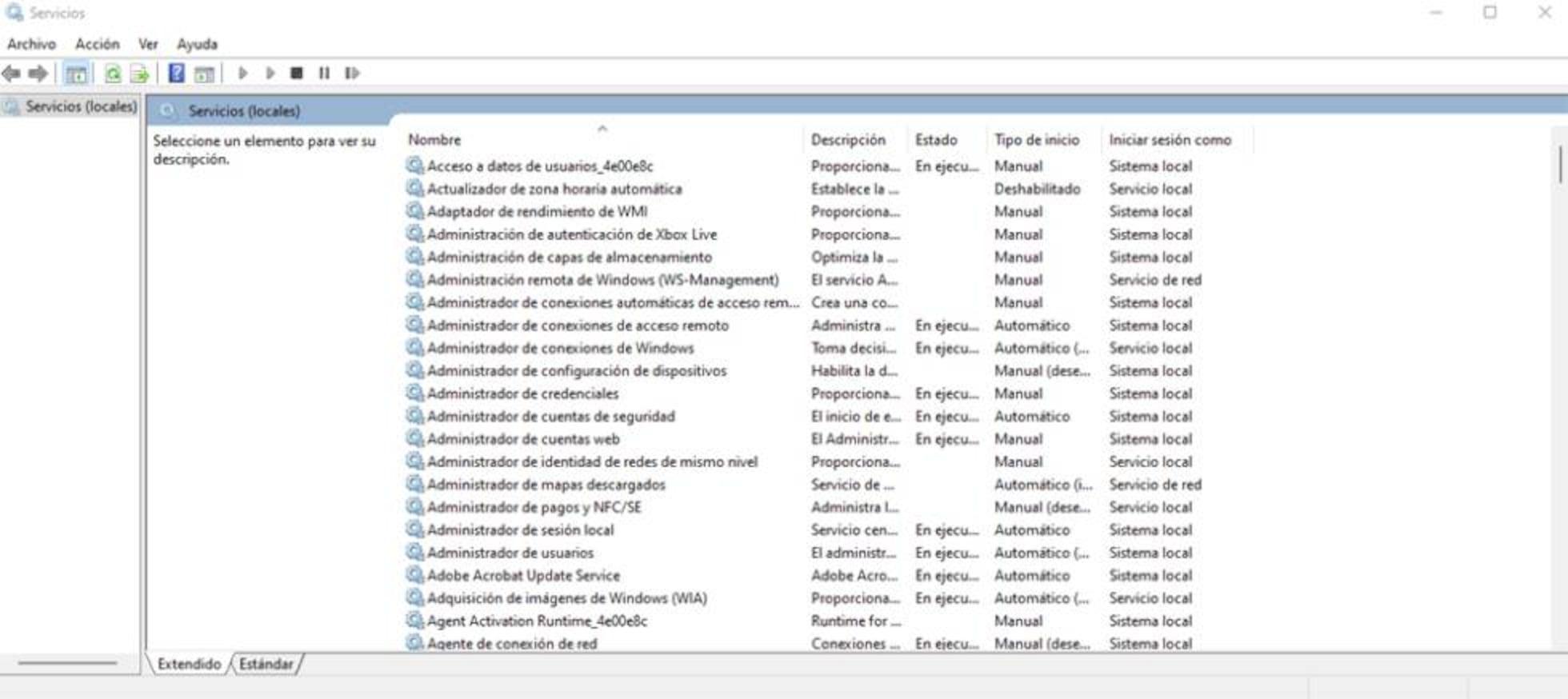
Task: Select Administrador de identidad de redes de mismo nivel
Action: [x=592, y=462]
